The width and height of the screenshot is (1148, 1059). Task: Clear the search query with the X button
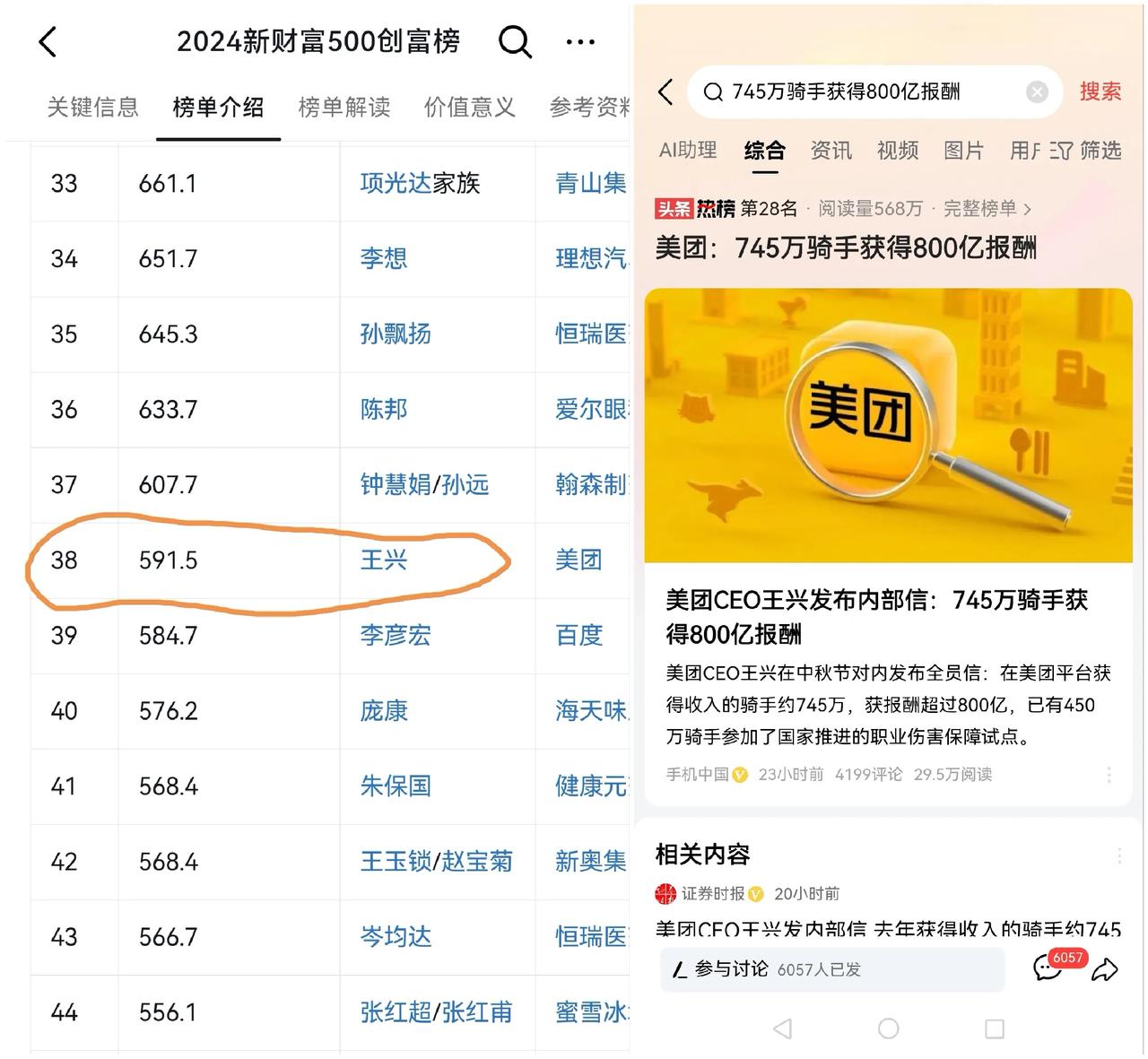coord(1037,91)
